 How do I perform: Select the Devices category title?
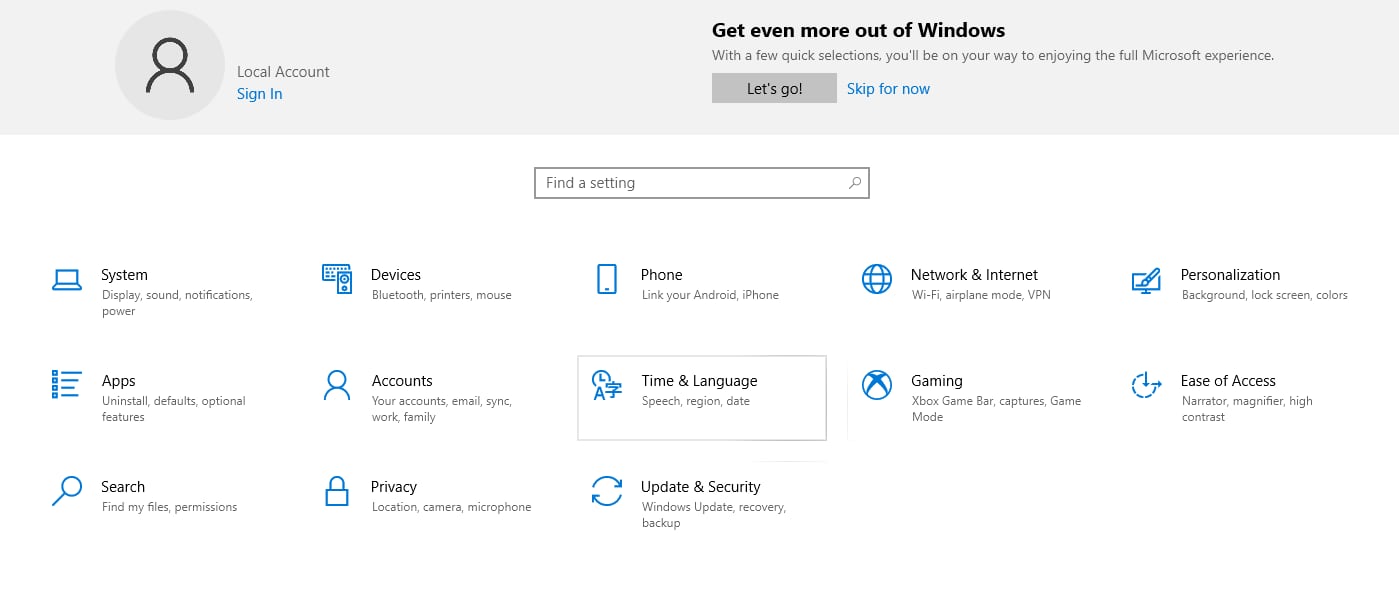click(x=396, y=275)
